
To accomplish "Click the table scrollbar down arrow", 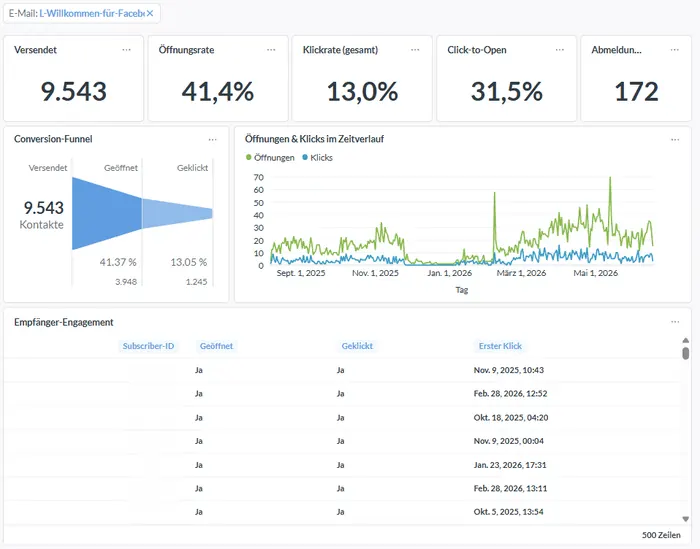I will pyautogui.click(x=686, y=519).
